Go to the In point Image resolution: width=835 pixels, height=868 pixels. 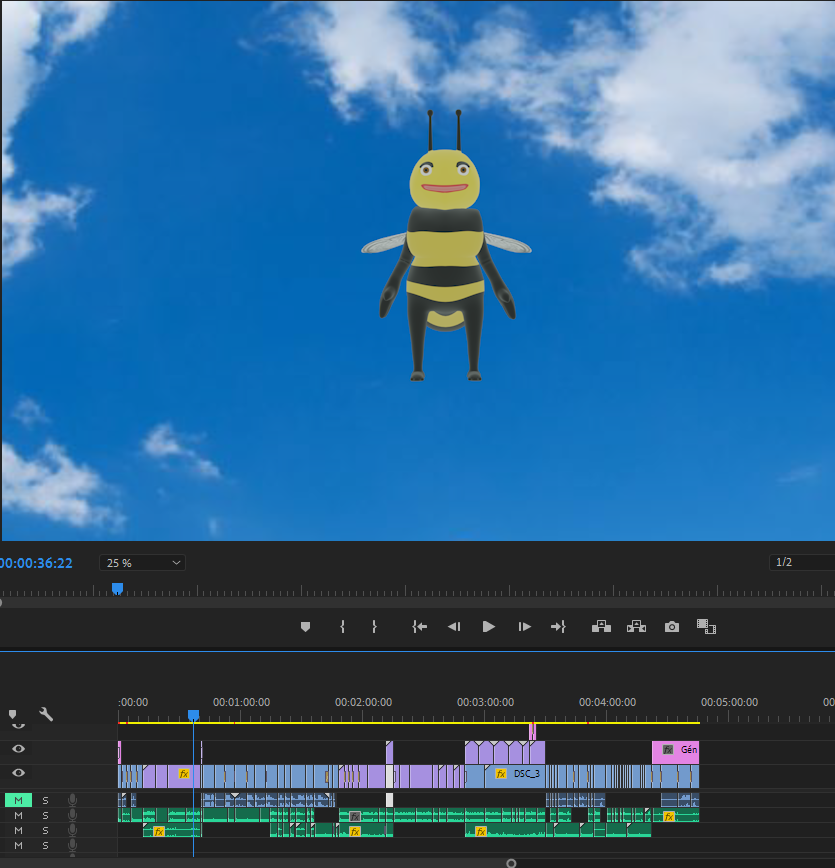click(419, 627)
